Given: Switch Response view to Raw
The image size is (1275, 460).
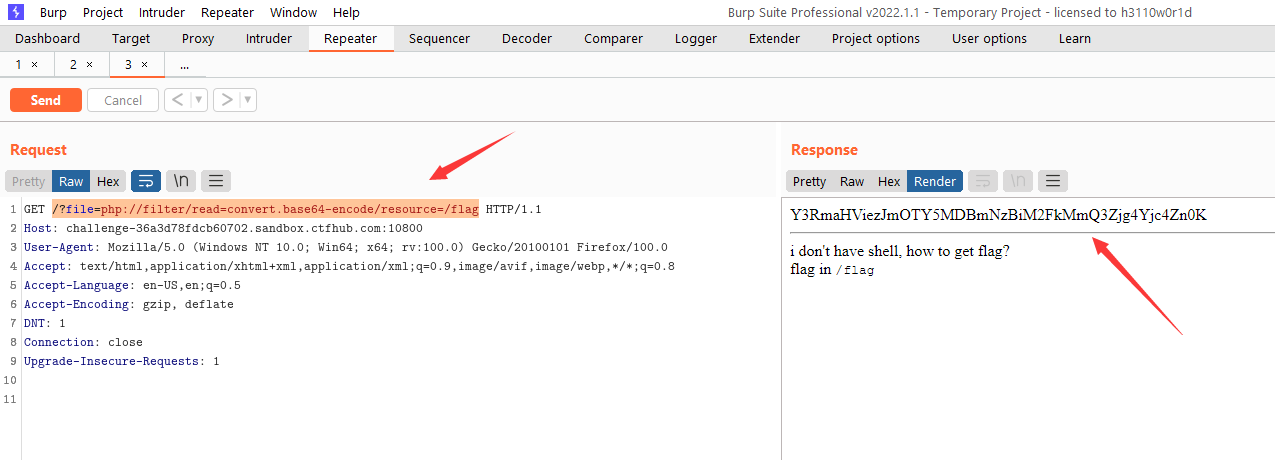Looking at the screenshot, I should point(852,181).
